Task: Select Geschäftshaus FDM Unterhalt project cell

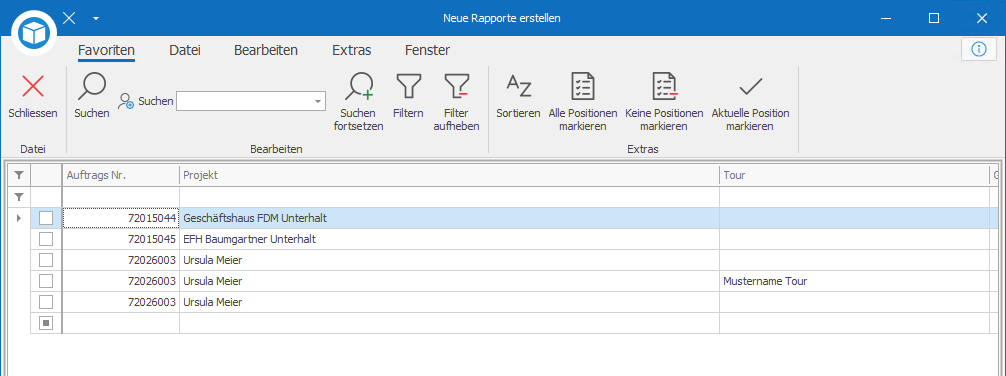Action: coord(449,218)
